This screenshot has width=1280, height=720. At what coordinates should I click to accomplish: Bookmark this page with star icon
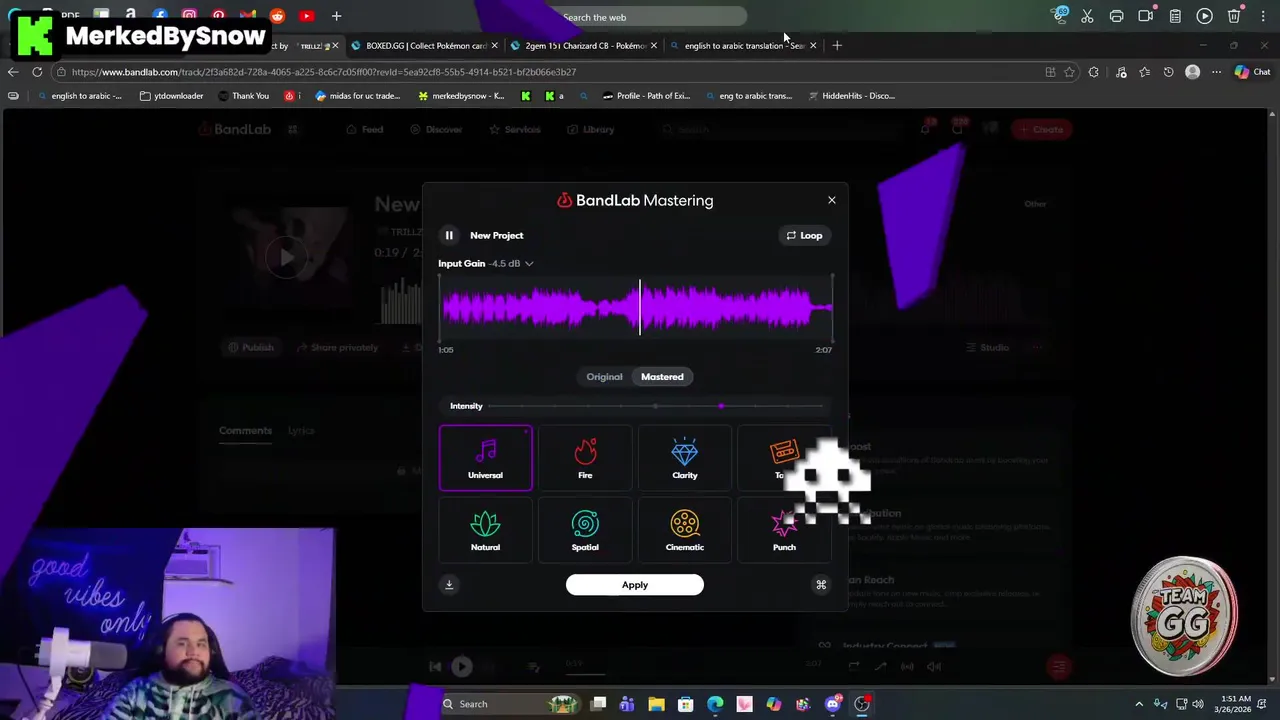point(1069,72)
